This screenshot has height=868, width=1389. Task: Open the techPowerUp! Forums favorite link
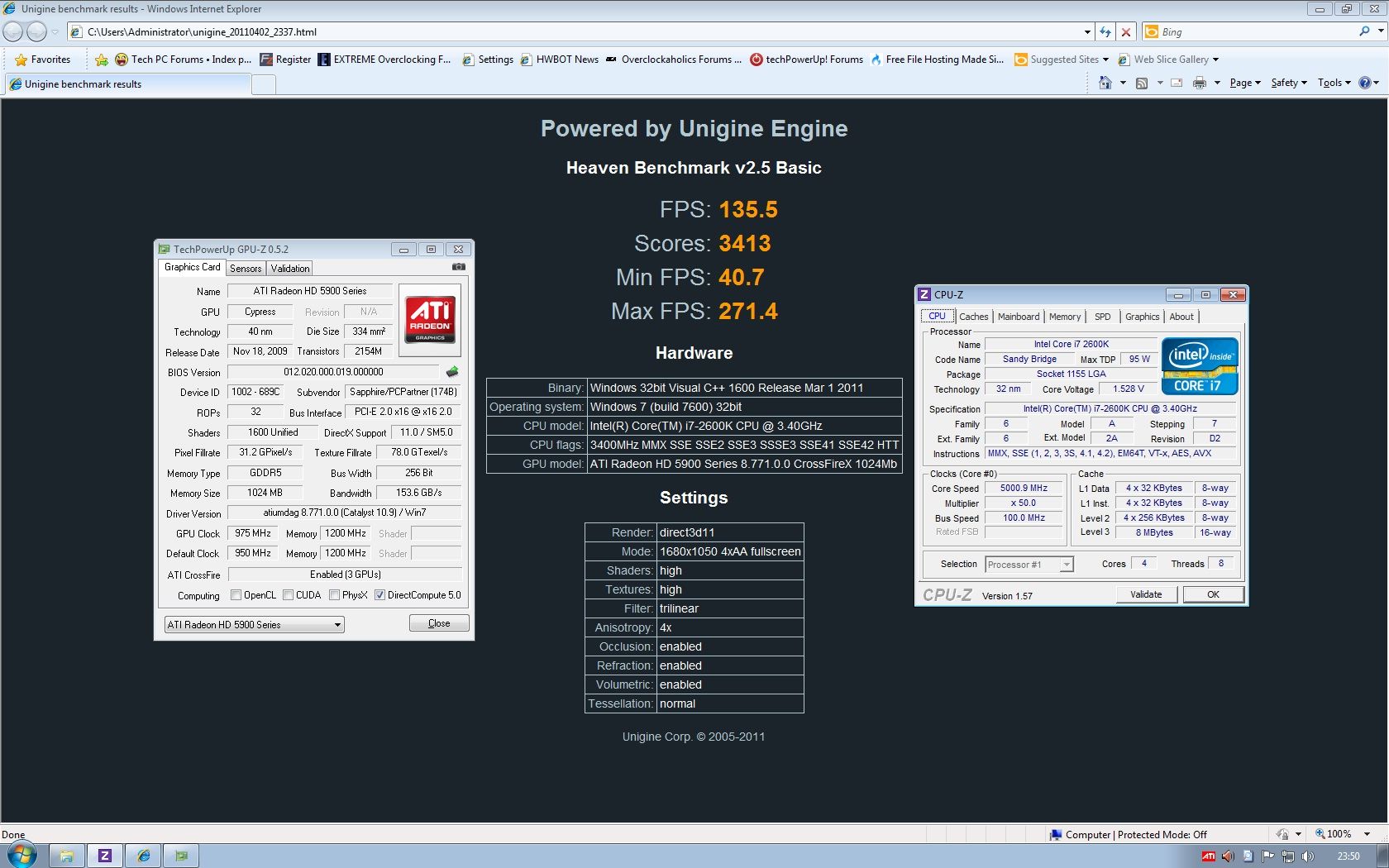[806, 60]
